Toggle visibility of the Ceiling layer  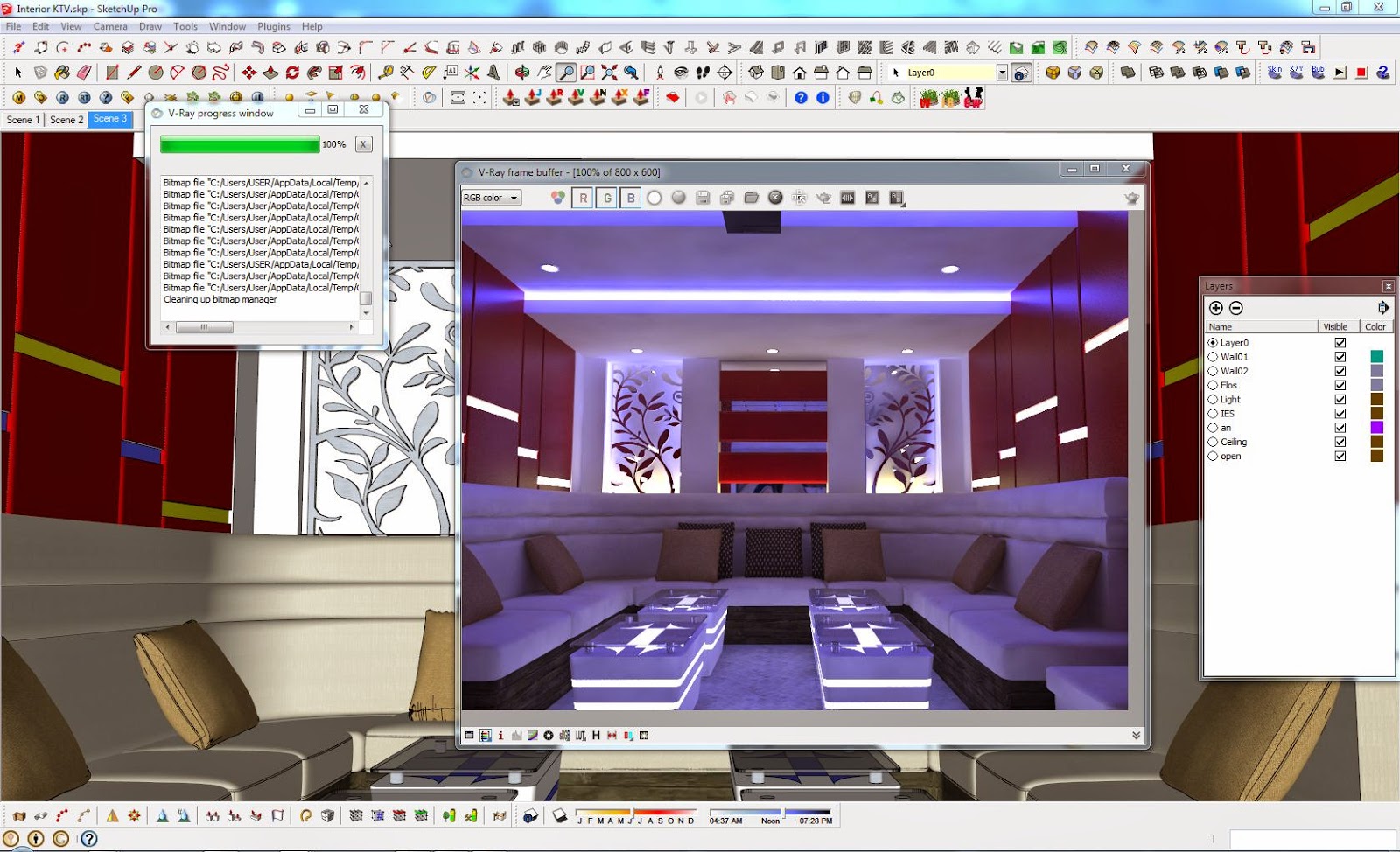pyautogui.click(x=1340, y=442)
